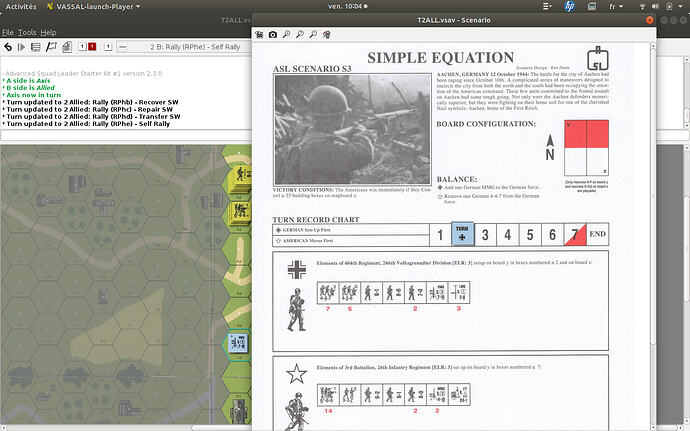The height and width of the screenshot is (431, 690).
Task: Click the HP icon in the top bar
Action: 569,6
